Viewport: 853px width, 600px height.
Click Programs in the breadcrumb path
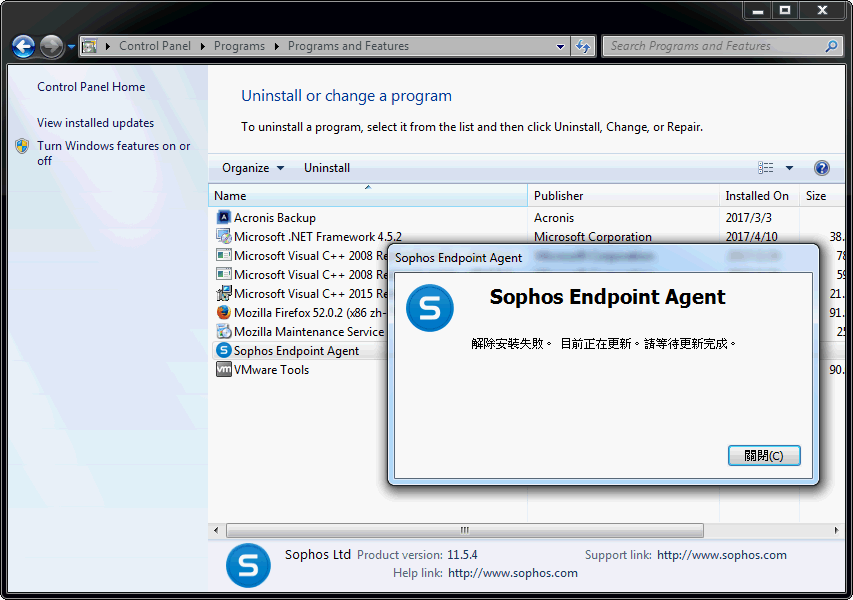tap(239, 46)
